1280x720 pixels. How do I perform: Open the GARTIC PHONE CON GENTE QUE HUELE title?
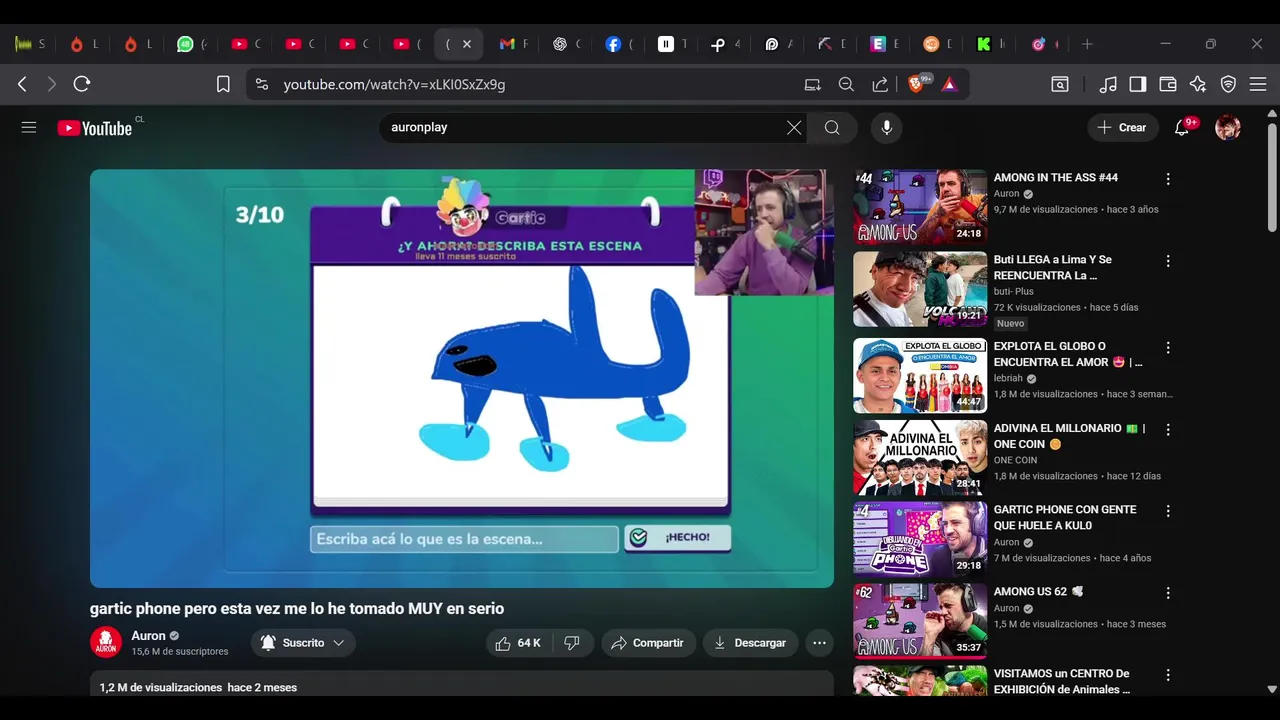point(1065,518)
